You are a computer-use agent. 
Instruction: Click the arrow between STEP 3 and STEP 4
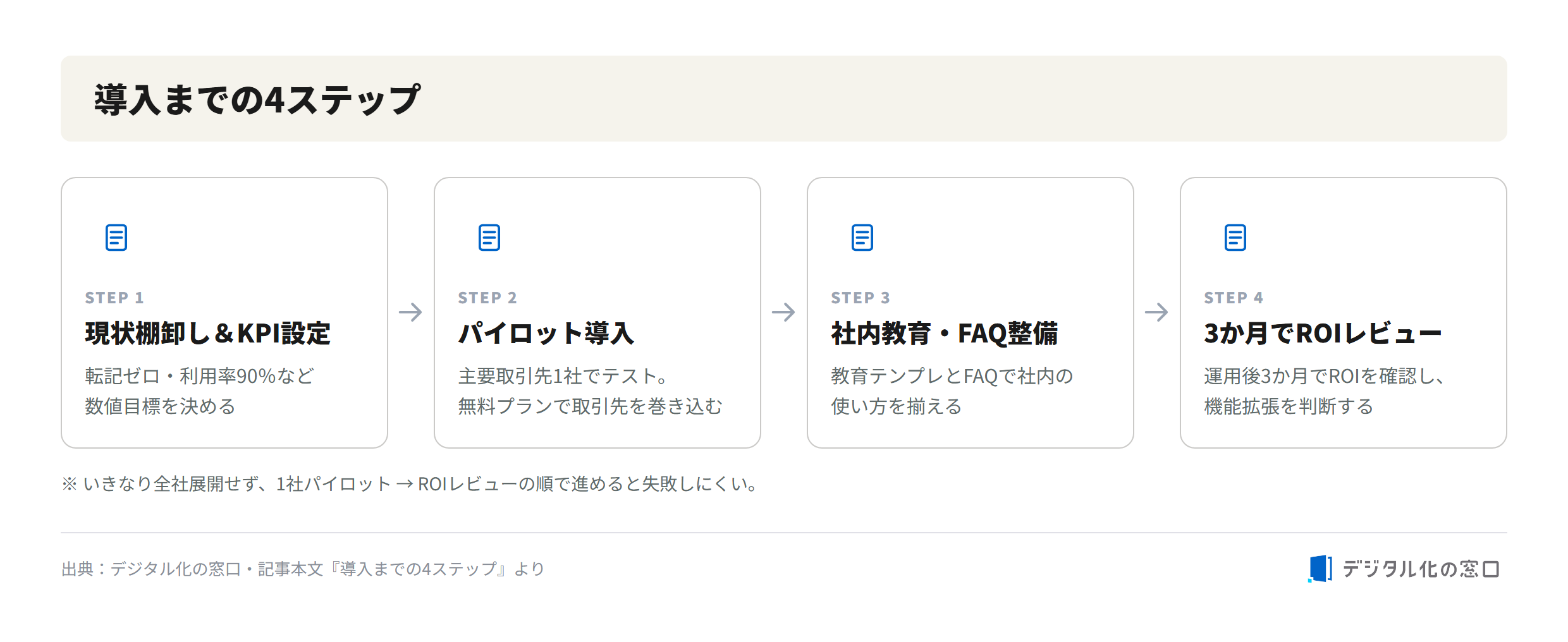pyautogui.click(x=1157, y=312)
